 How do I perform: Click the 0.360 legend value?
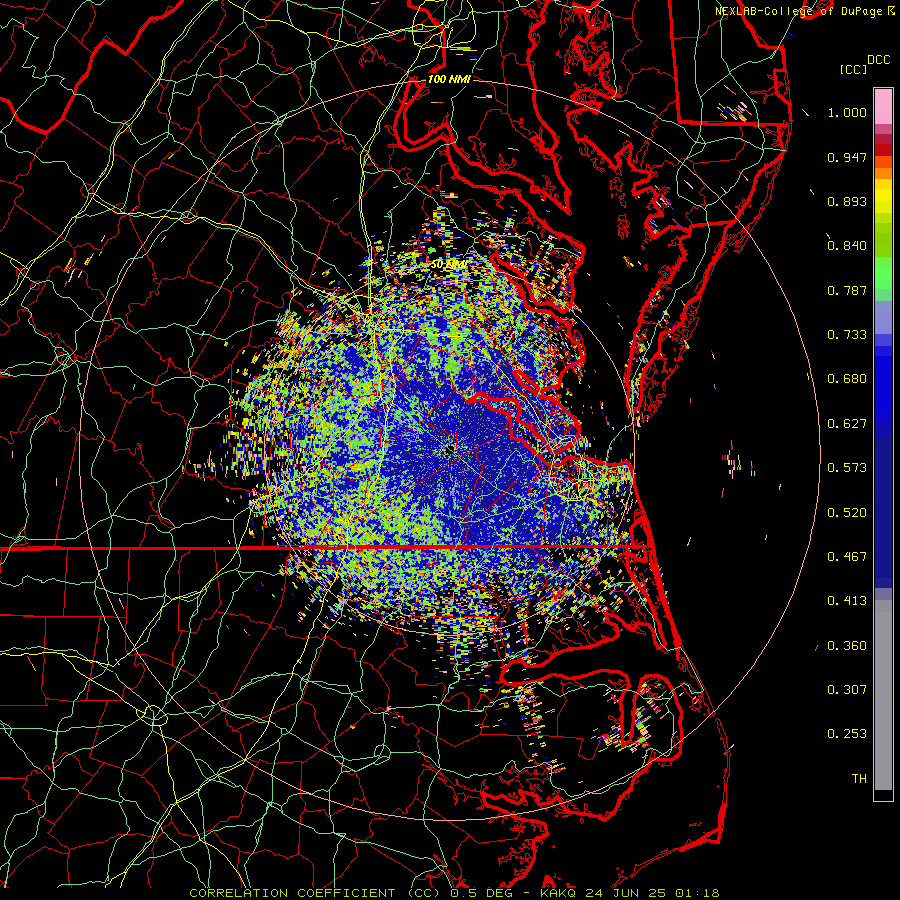(x=847, y=646)
